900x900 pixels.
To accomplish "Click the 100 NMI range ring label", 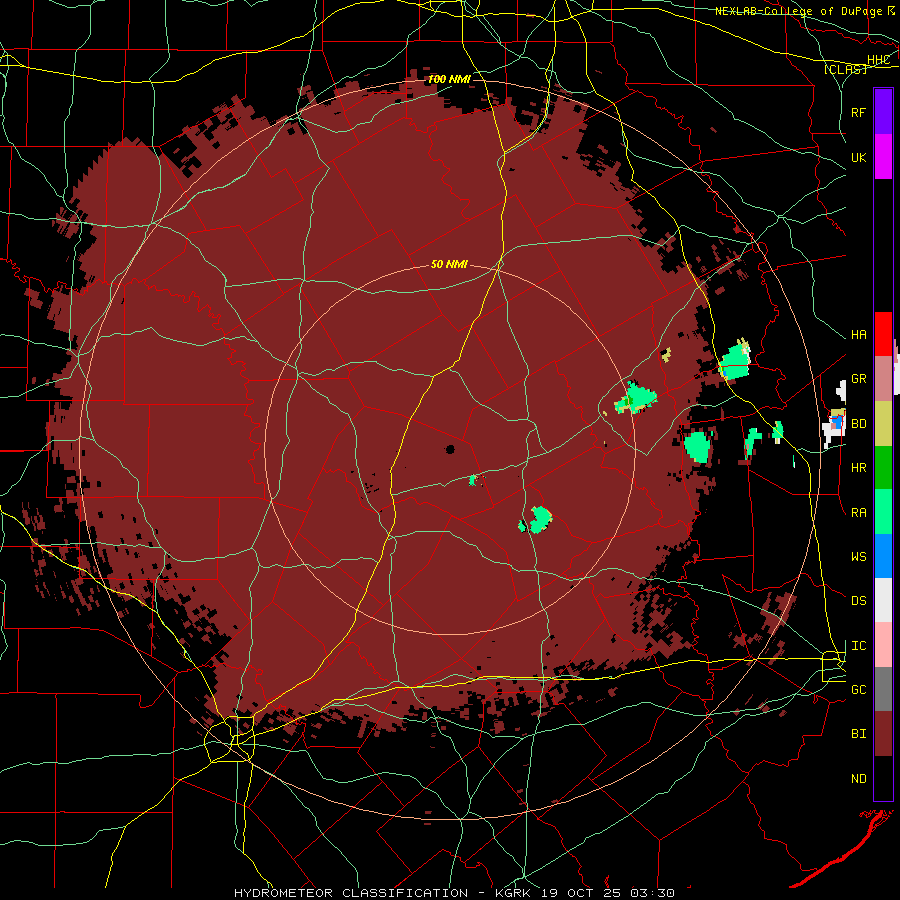I will [x=449, y=79].
